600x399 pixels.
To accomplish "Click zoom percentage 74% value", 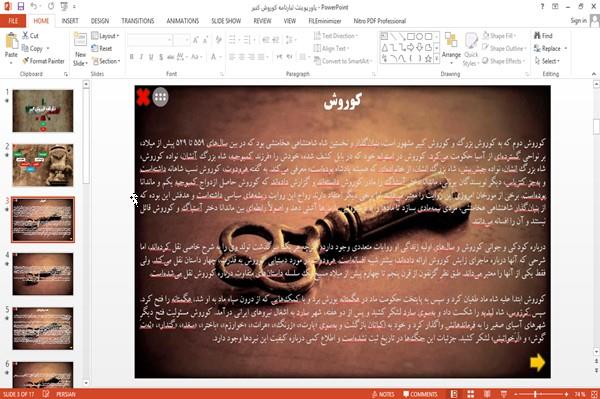I will pos(580,394).
